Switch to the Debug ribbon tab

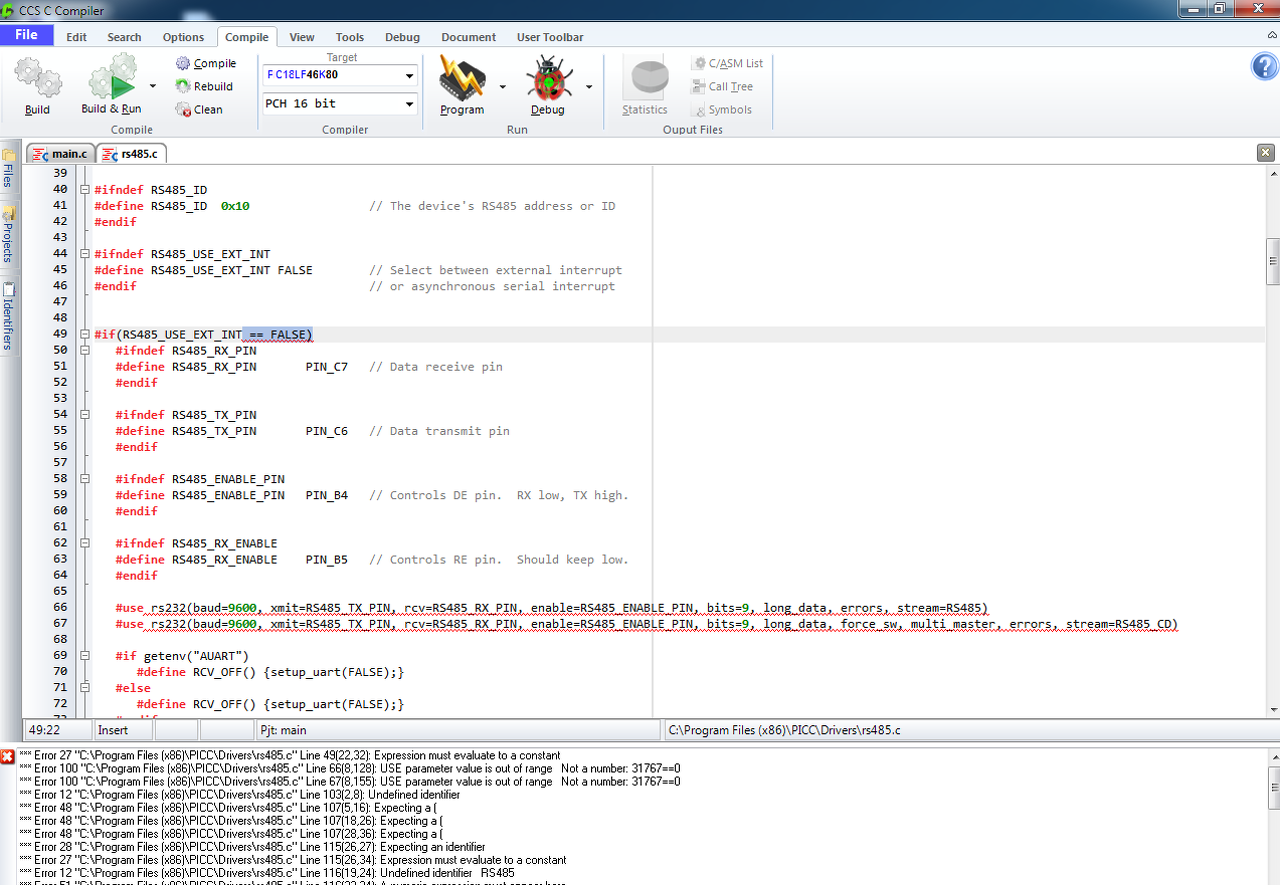[402, 37]
